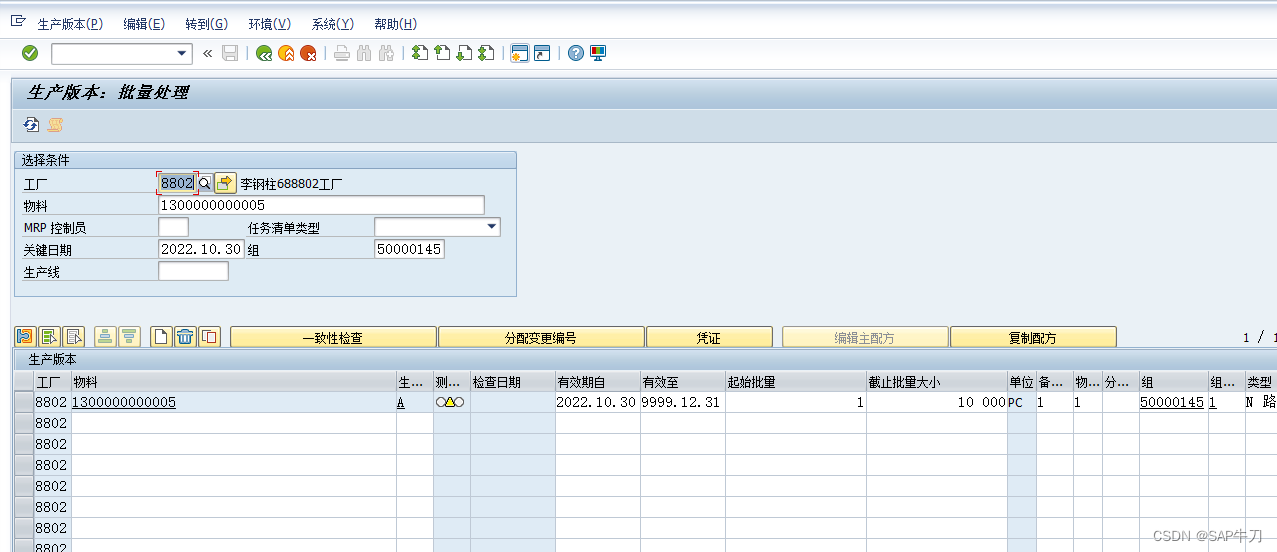Image resolution: width=1277 pixels, height=552 pixels.
Task: Click the Find binoculars icon
Action: click(x=364, y=53)
